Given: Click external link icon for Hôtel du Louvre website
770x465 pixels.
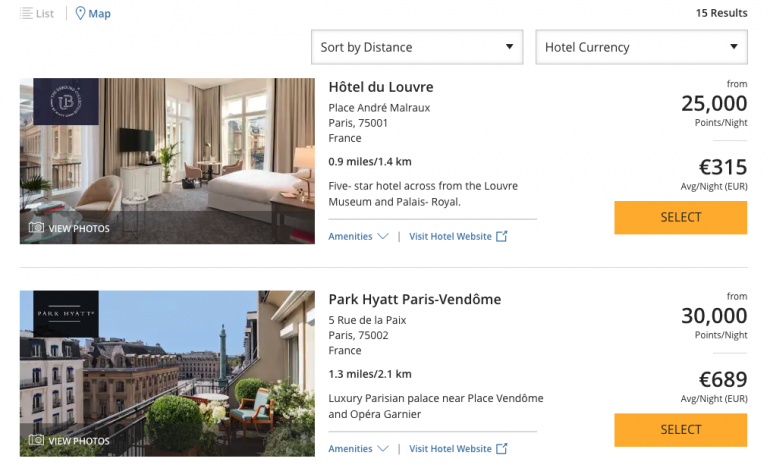Looking at the screenshot, I should pyautogui.click(x=502, y=237).
